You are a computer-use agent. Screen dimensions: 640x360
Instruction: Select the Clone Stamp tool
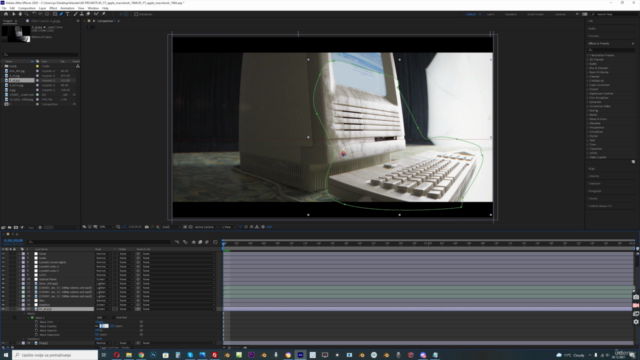pyautogui.click(x=82, y=14)
